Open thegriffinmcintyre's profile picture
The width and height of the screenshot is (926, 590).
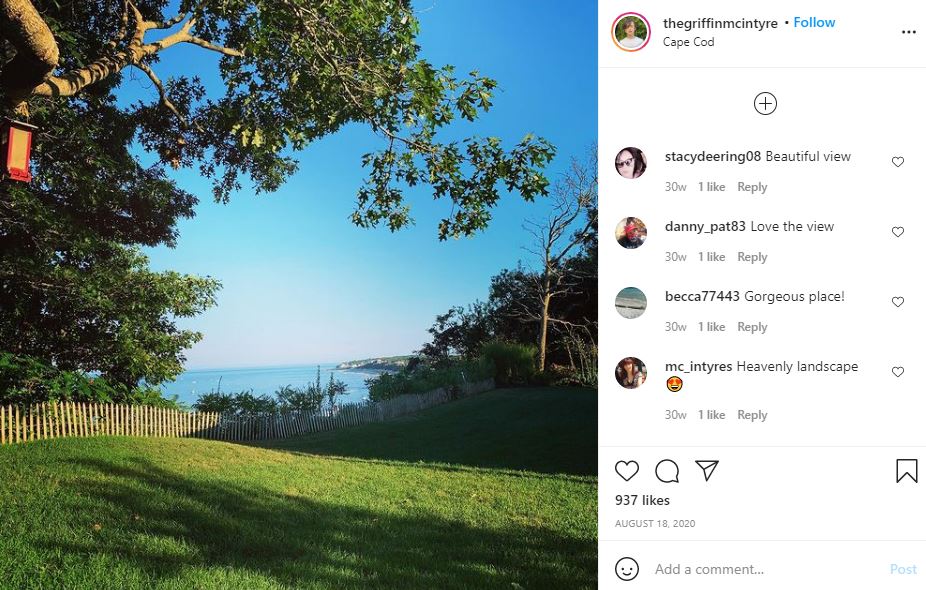[631, 32]
